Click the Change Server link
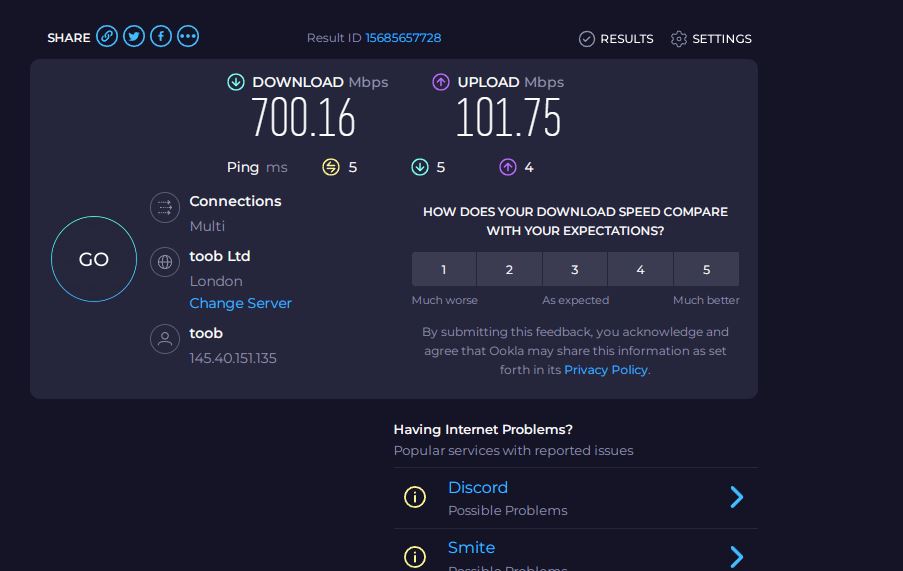Image resolution: width=903 pixels, height=571 pixels. click(240, 303)
